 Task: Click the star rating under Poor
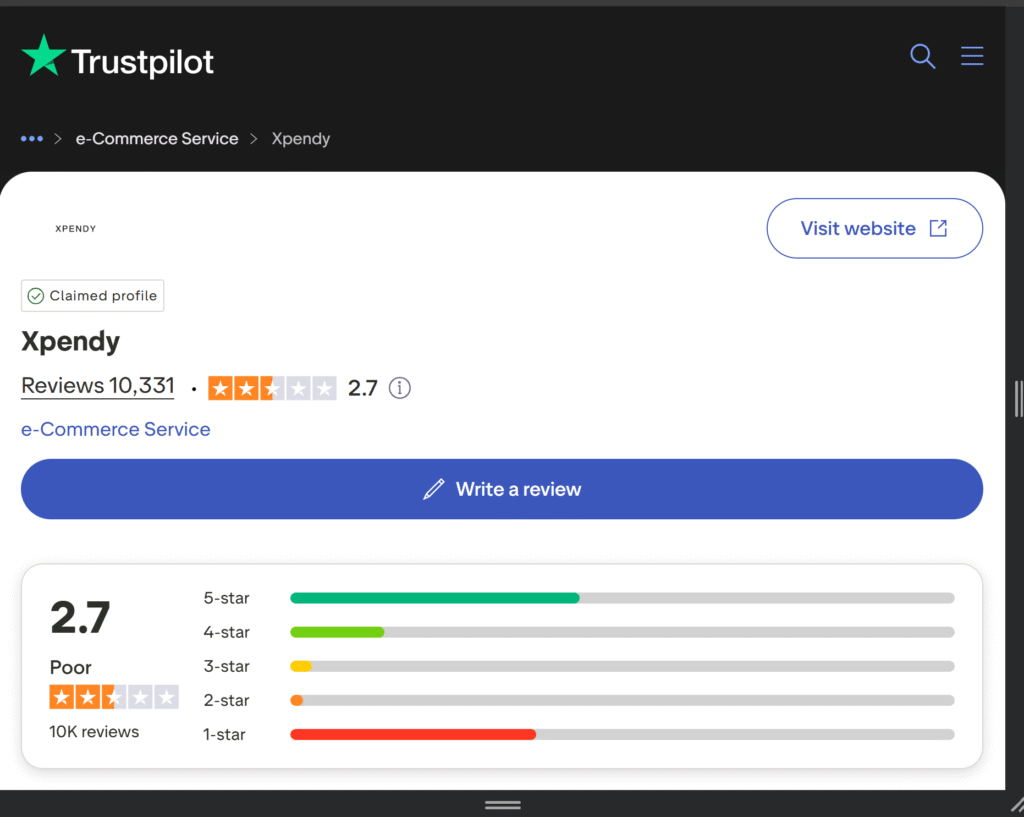(x=114, y=697)
